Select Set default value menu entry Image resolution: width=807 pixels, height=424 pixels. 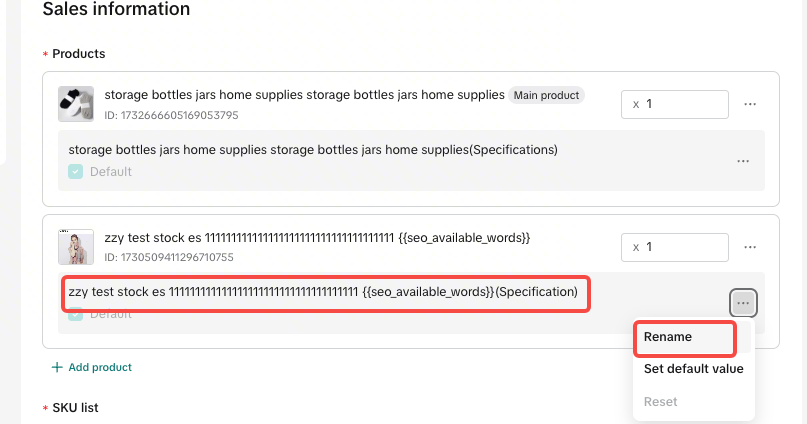pyautogui.click(x=693, y=369)
